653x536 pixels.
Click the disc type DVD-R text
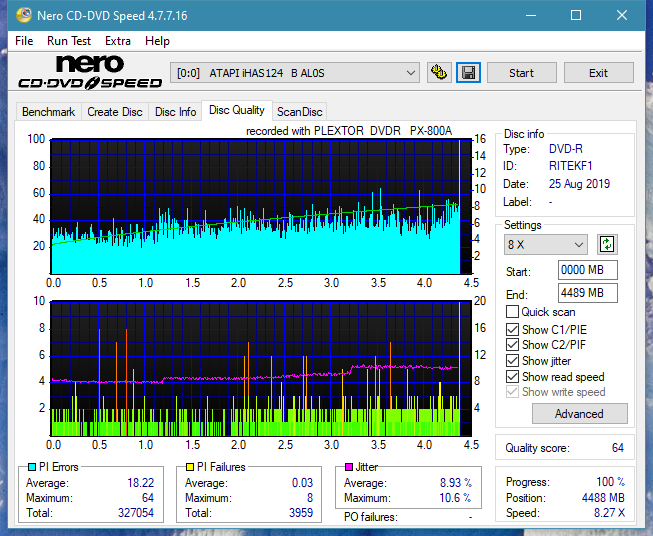coord(566,149)
